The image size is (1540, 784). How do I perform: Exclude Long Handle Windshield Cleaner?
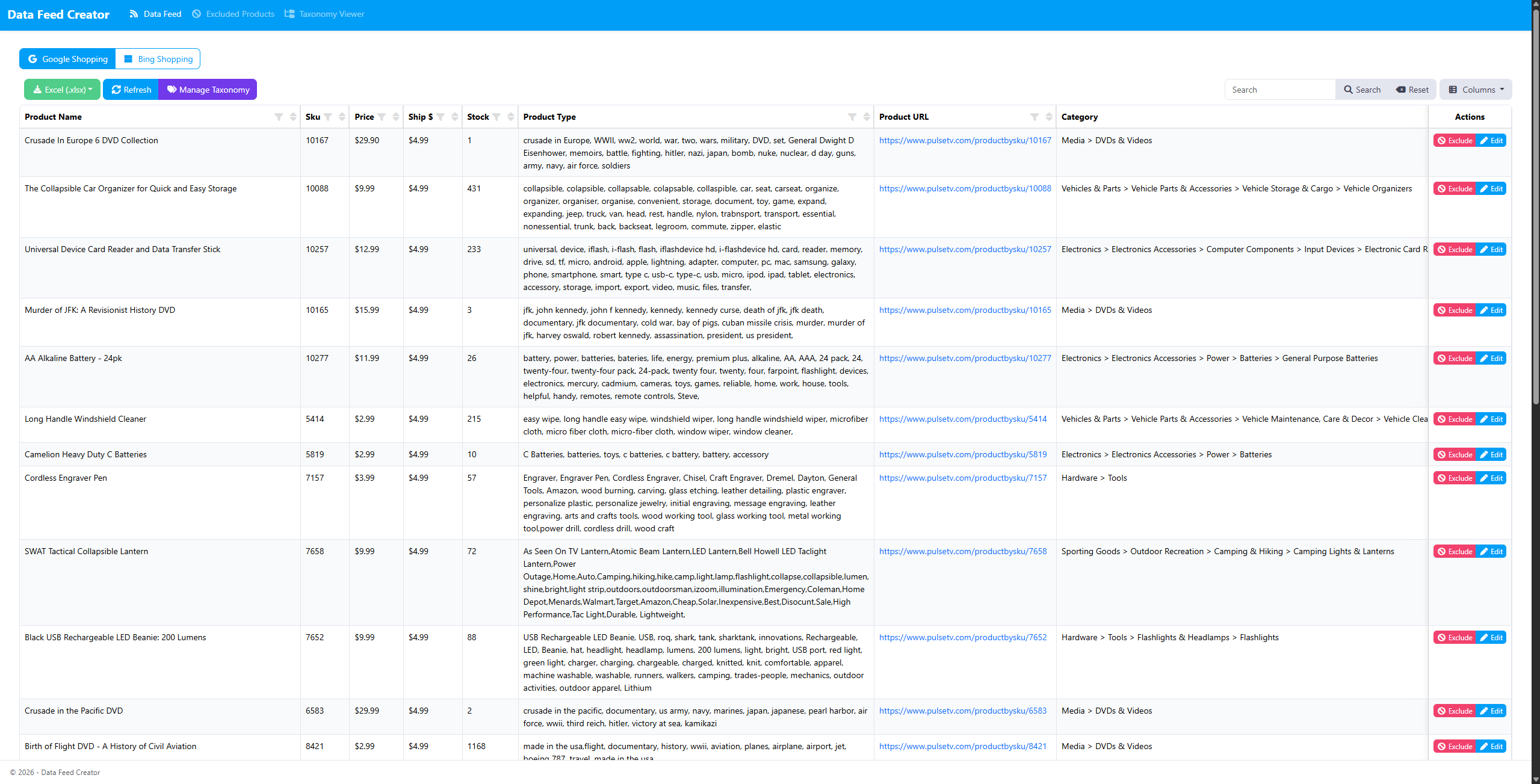coord(1455,419)
